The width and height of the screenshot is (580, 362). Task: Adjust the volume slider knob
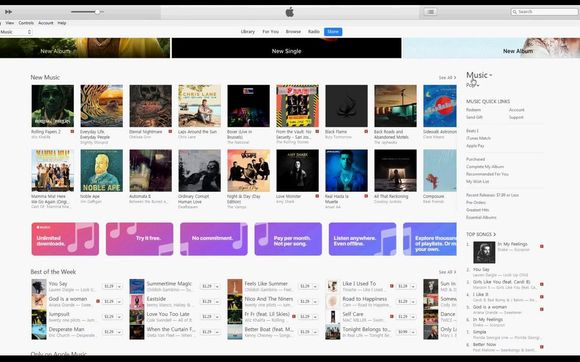click(97, 12)
